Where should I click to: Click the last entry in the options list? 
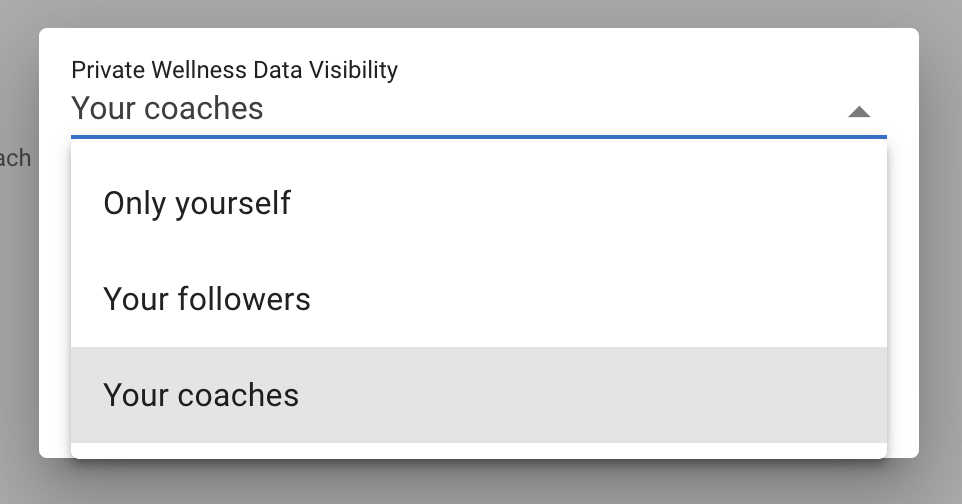pyautogui.click(x=478, y=395)
